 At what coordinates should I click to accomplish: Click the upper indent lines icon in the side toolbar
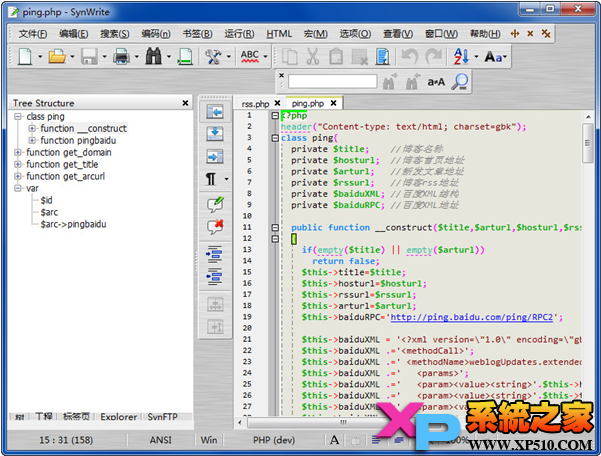click(215, 254)
